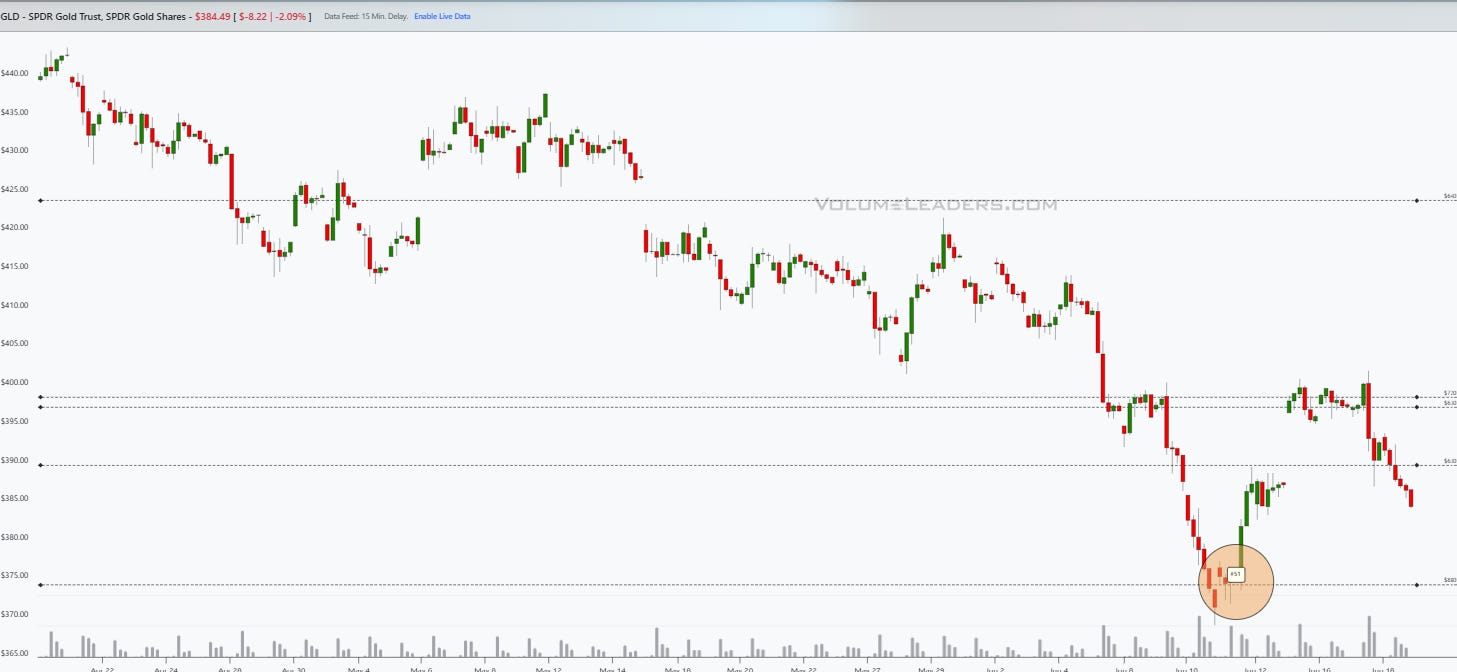Viewport: 1457px width, 672px height.
Task: Click the $390.00 price axis label
Action: 14,460
